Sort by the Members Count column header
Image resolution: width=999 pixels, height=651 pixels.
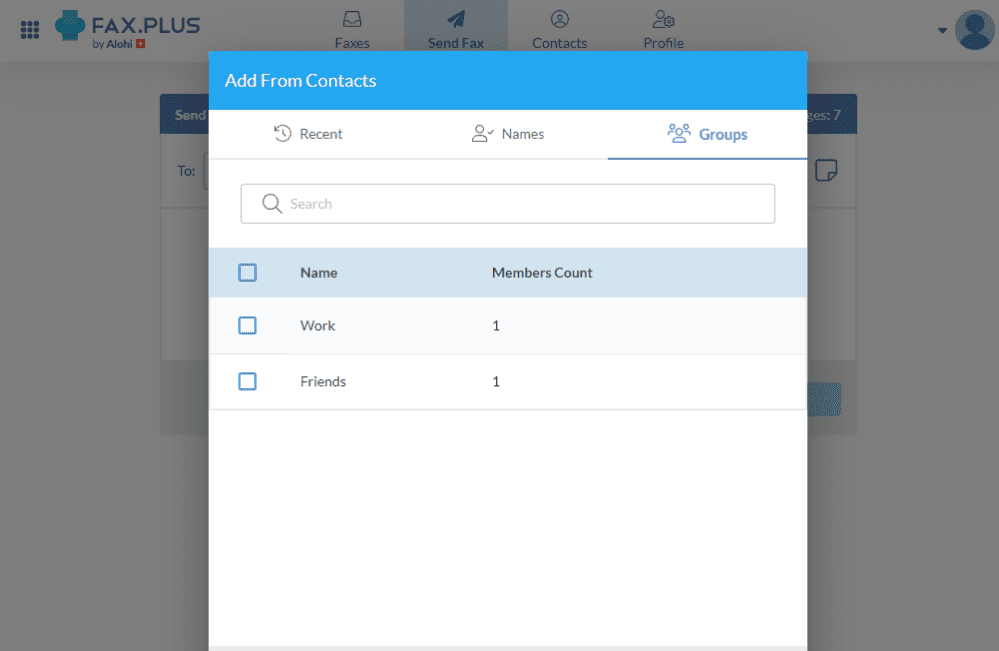coord(542,272)
